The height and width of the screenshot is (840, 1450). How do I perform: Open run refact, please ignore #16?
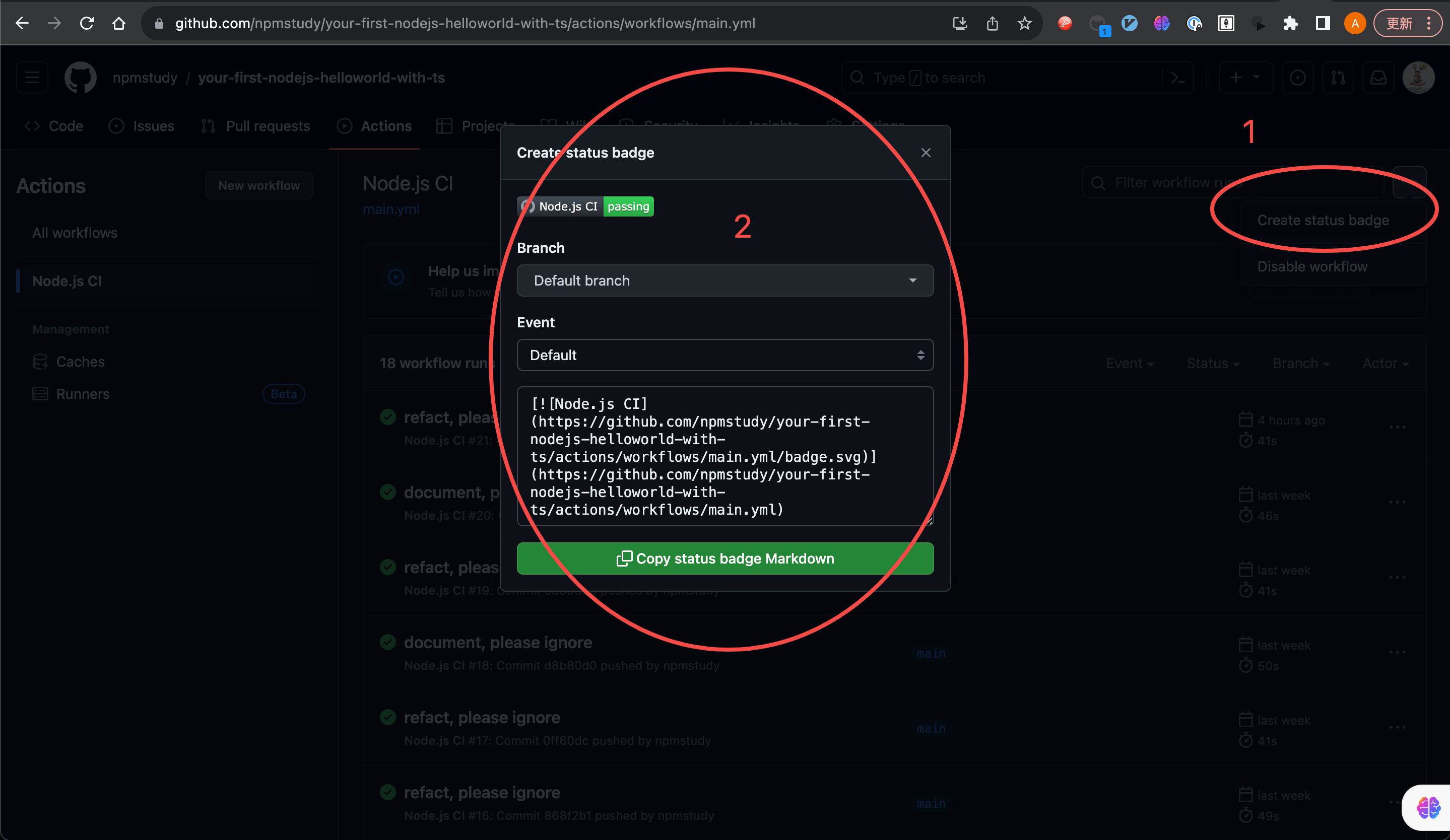click(x=482, y=792)
